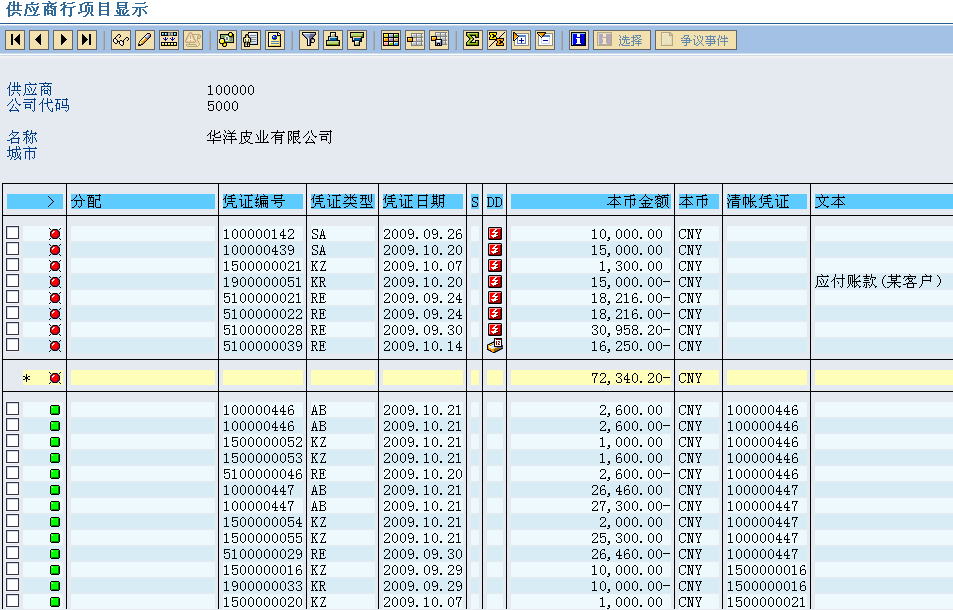Deselect all items with minus icon
Screen dimensions: 953x610
(543, 40)
